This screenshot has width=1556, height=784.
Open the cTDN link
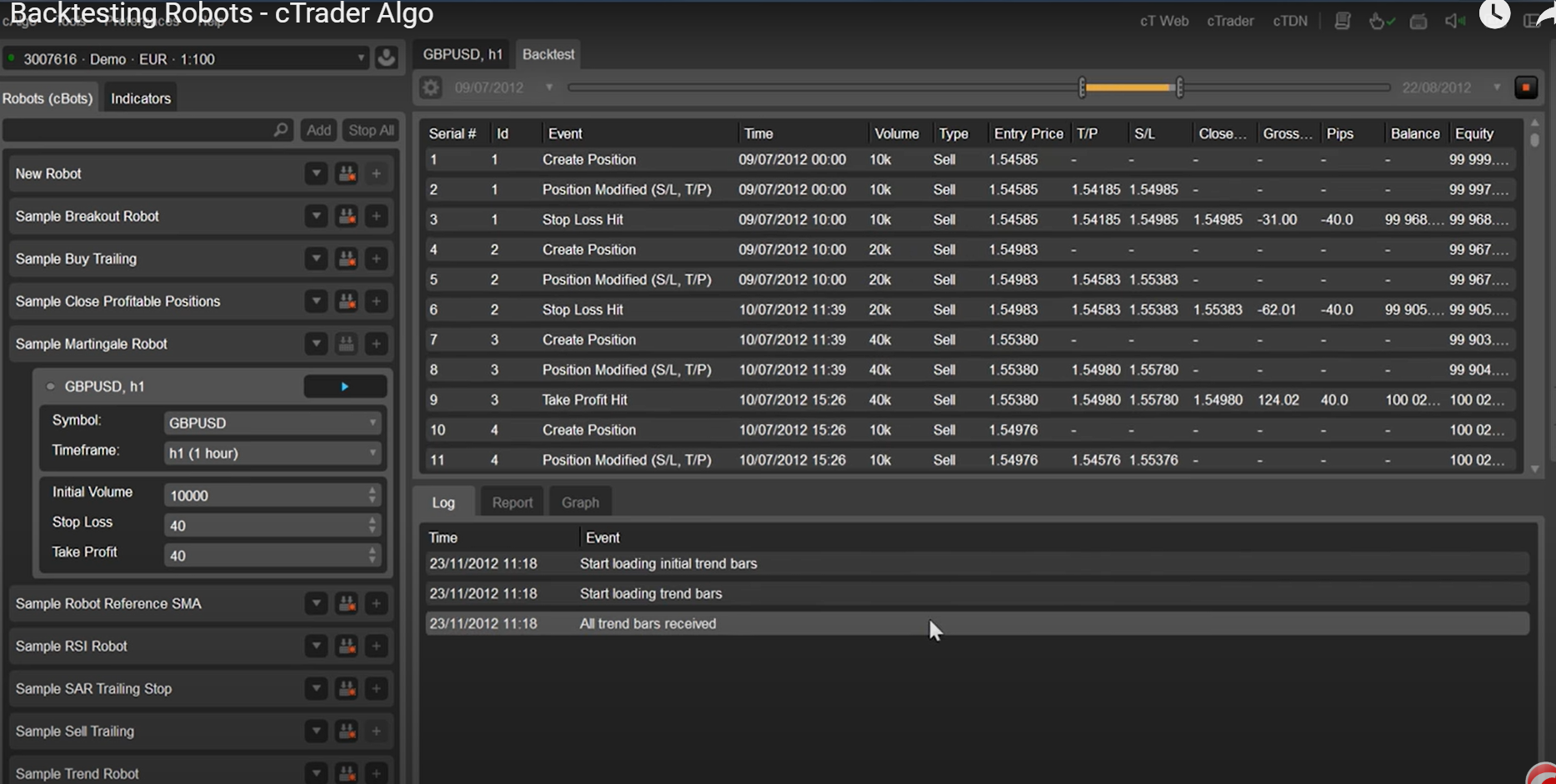pos(1290,21)
